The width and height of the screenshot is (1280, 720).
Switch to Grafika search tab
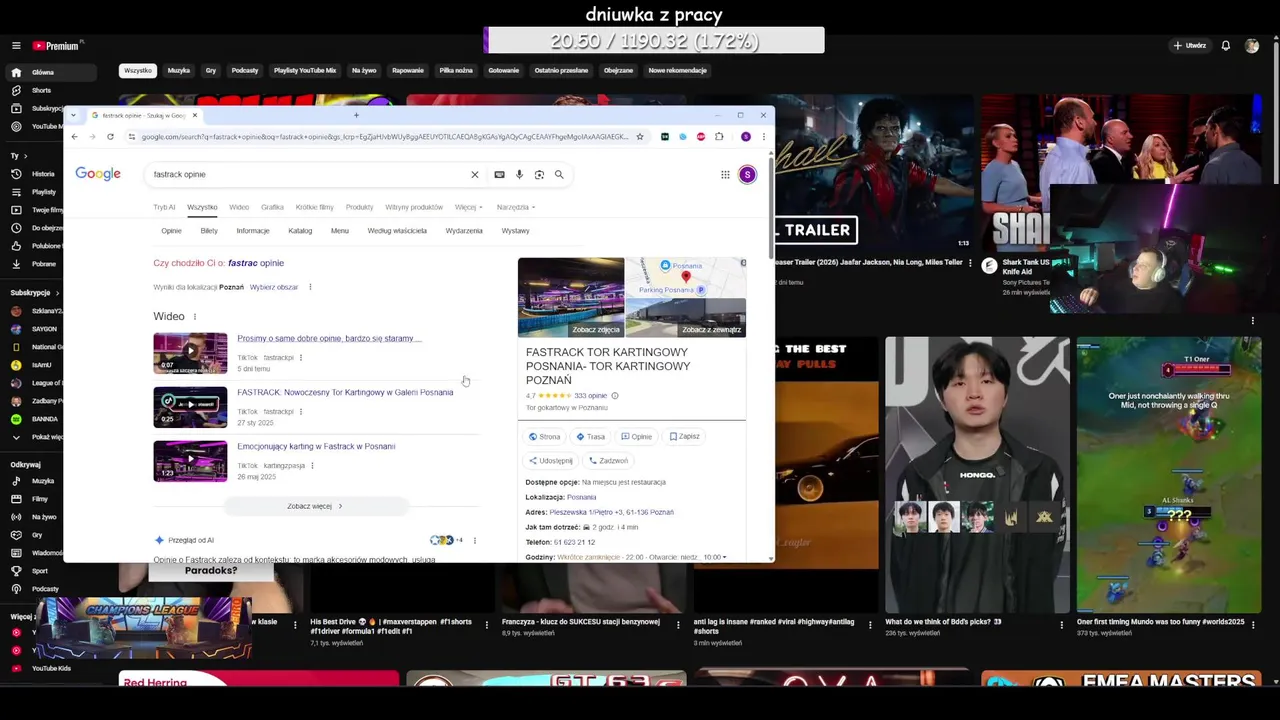272,207
